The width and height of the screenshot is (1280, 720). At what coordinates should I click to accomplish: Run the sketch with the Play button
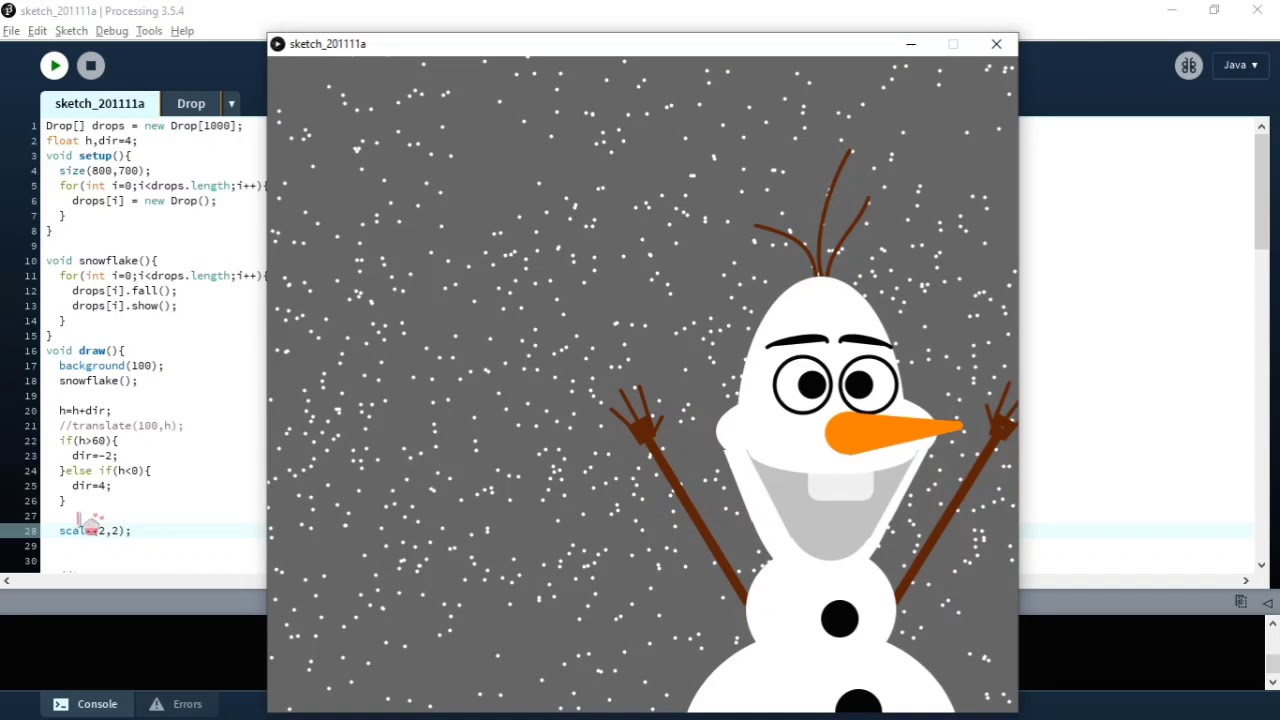point(54,66)
